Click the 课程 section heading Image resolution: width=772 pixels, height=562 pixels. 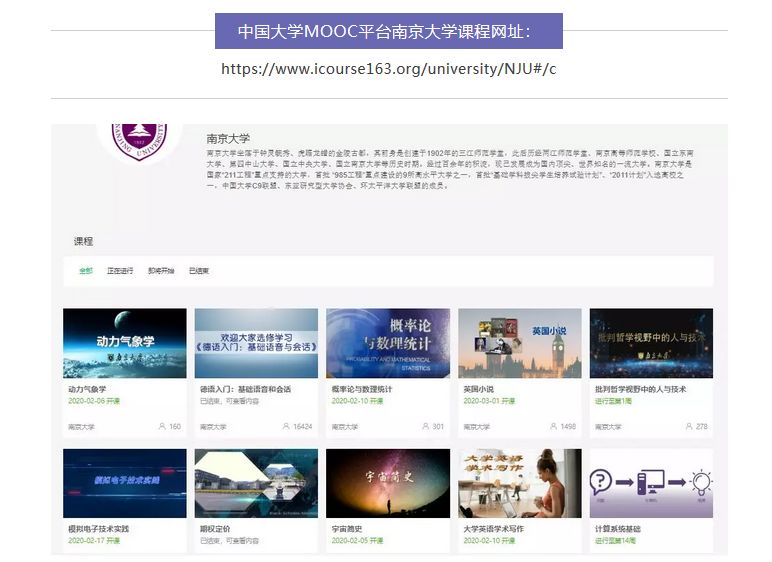coord(83,241)
